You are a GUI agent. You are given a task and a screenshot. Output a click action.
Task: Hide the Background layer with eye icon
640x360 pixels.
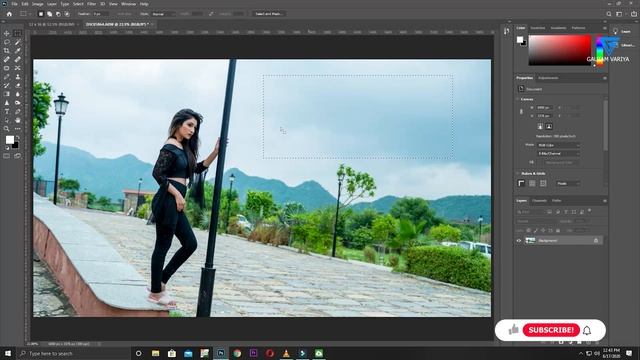tap(519, 241)
